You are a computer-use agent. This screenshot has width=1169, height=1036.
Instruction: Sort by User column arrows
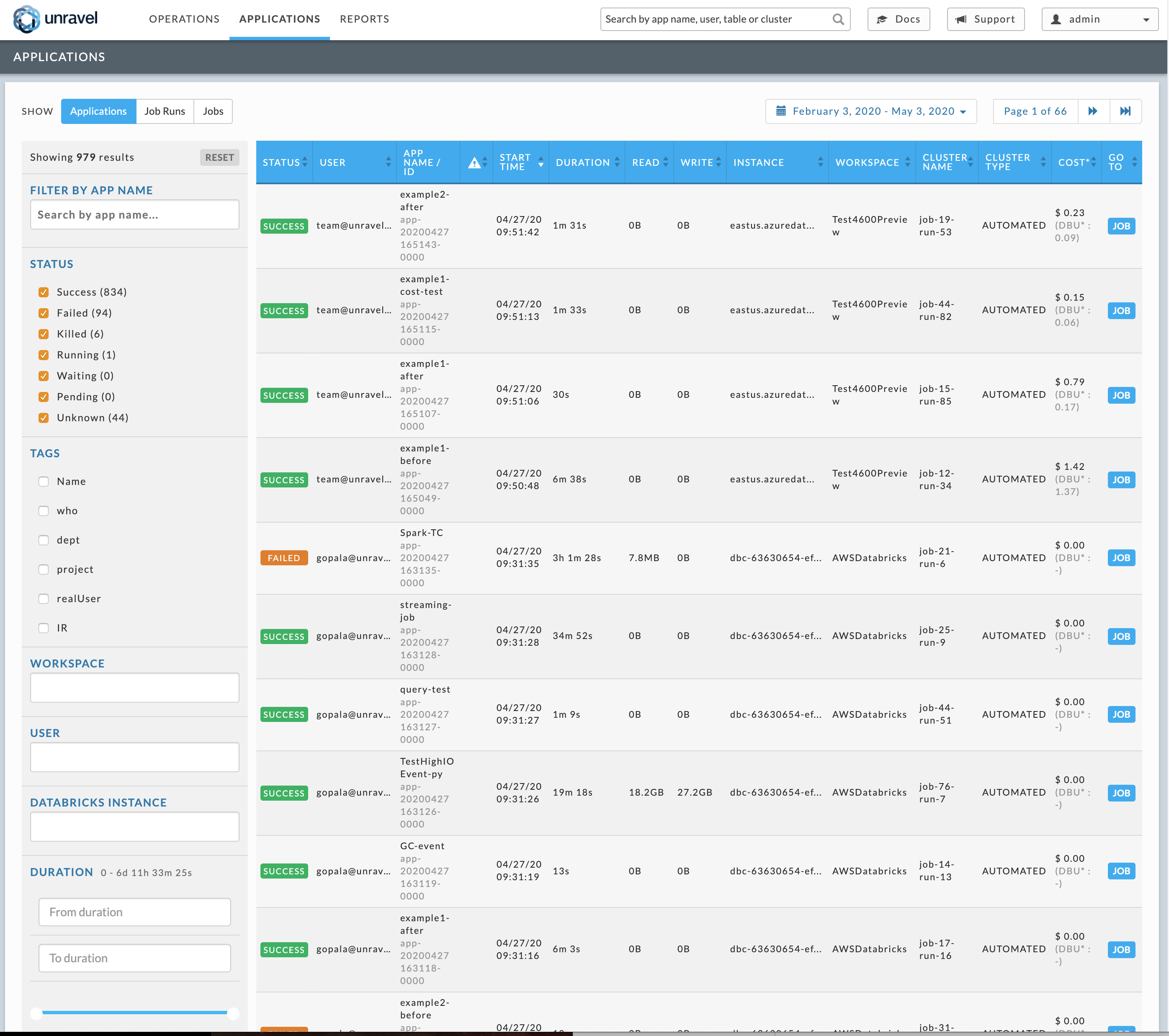pos(388,162)
